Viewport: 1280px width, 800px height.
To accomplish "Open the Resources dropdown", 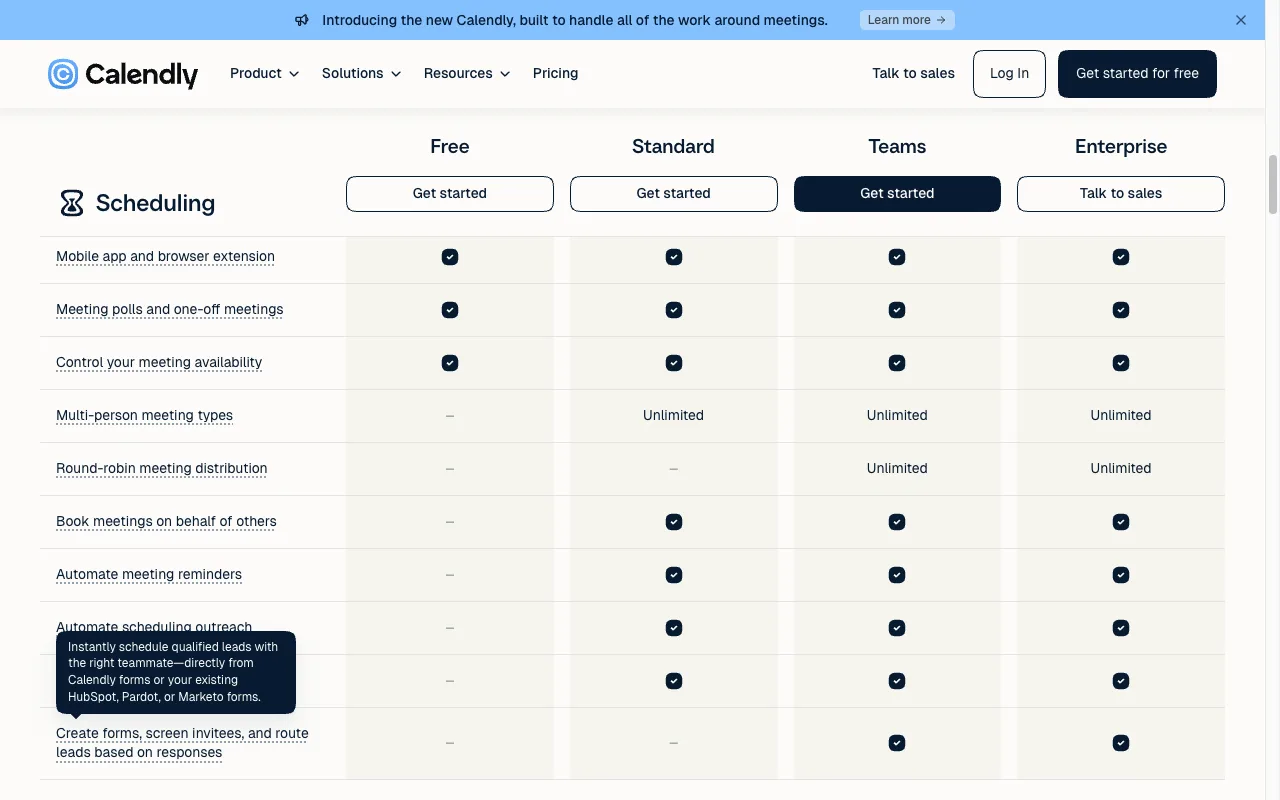I will click(x=467, y=73).
